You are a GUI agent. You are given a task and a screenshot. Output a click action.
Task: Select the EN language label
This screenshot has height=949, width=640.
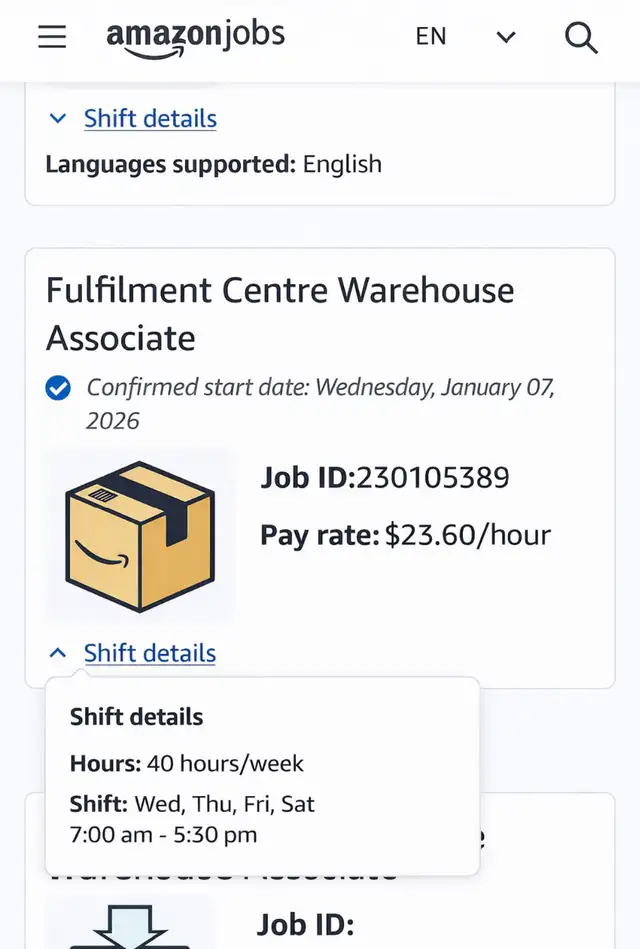[x=431, y=37]
